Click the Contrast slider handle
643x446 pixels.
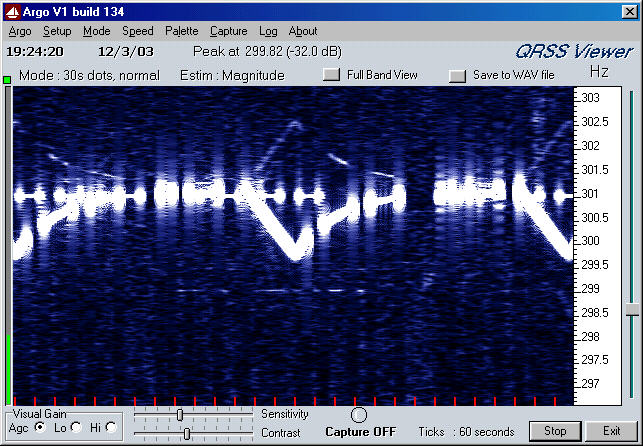(x=187, y=433)
